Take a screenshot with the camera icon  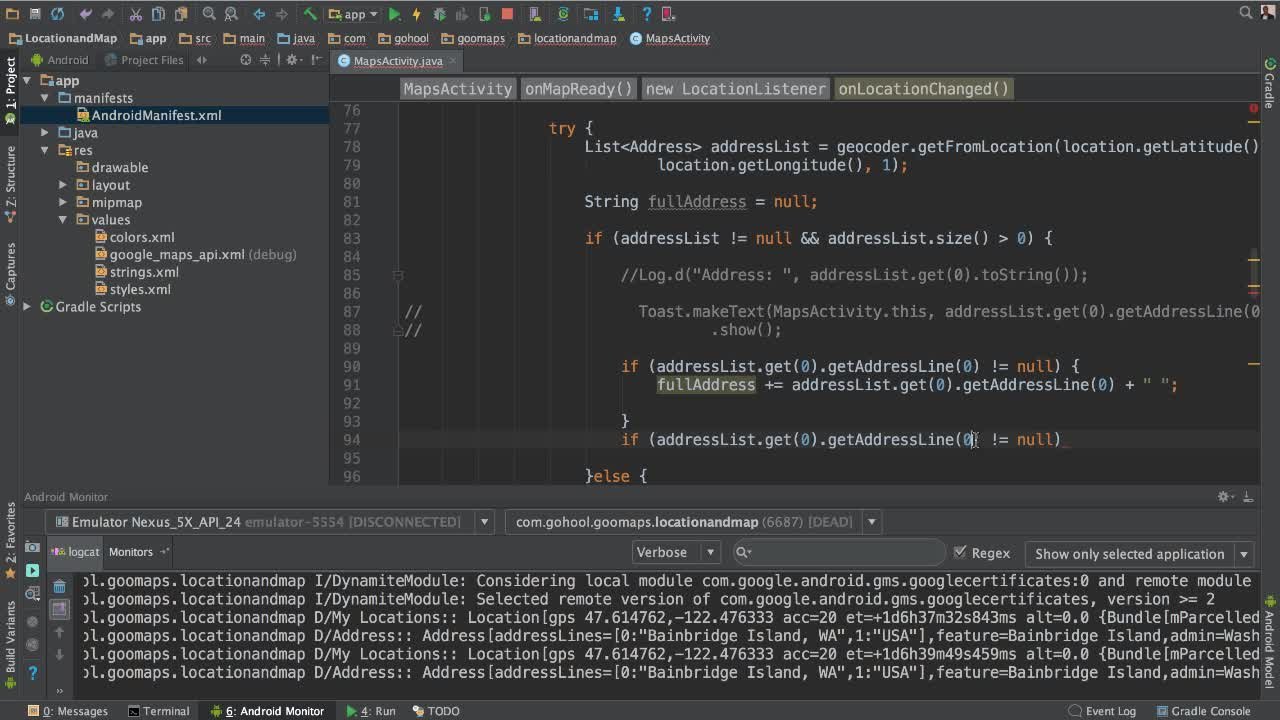pyautogui.click(x=32, y=548)
